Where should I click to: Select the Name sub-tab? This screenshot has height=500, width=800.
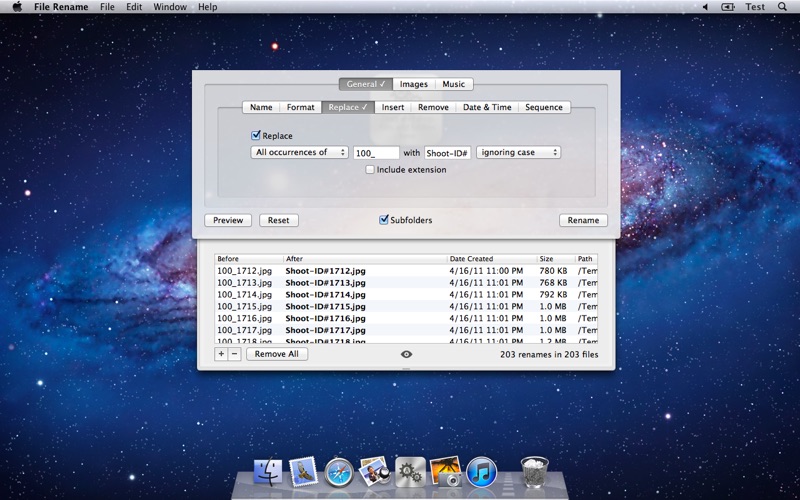pos(261,107)
